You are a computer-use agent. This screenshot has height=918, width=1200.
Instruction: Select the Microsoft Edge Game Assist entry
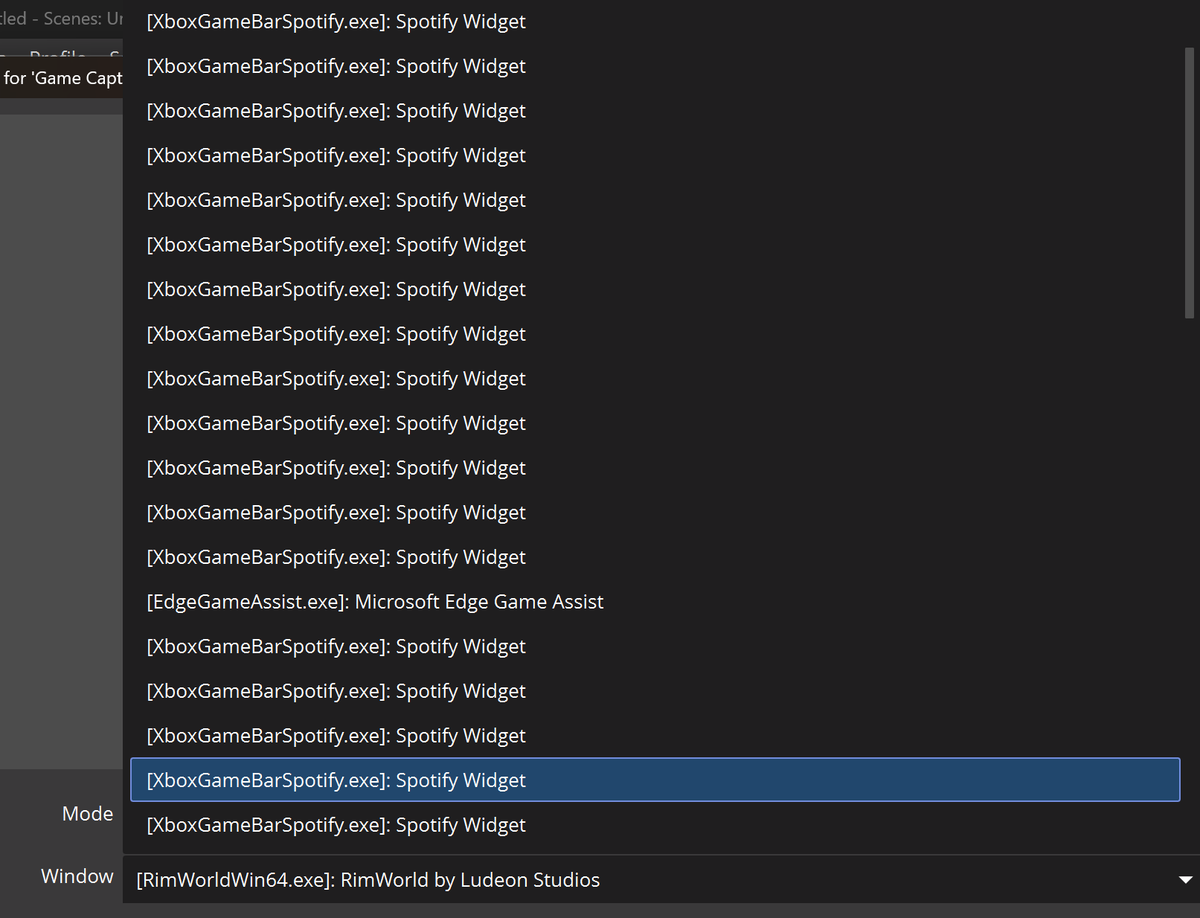pos(655,602)
